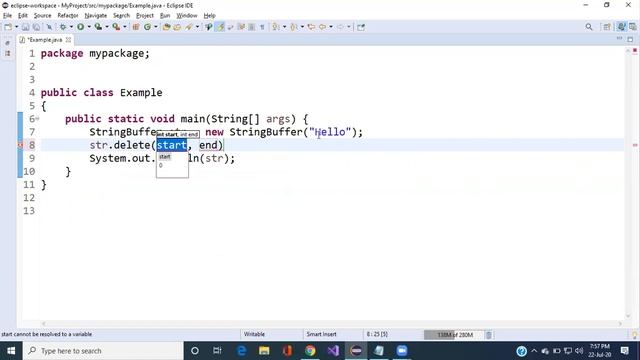
Task: Click the External Tools run icon
Action: [x=116, y=27]
